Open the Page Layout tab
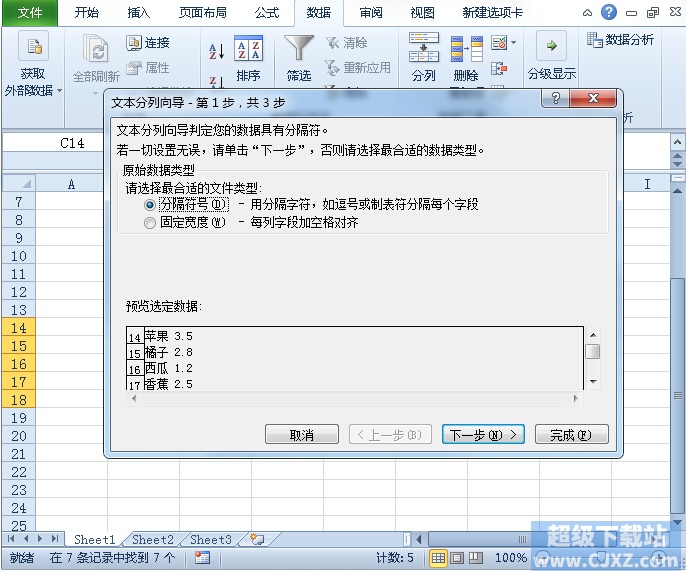The width and height of the screenshot is (686, 571). click(x=203, y=13)
